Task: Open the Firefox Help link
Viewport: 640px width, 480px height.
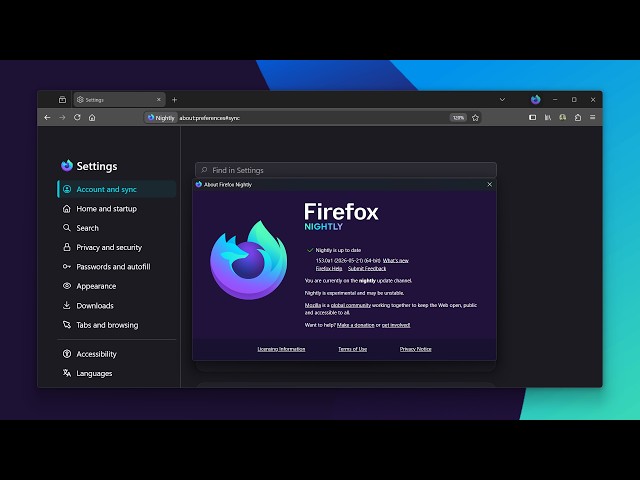Action: pos(329,269)
